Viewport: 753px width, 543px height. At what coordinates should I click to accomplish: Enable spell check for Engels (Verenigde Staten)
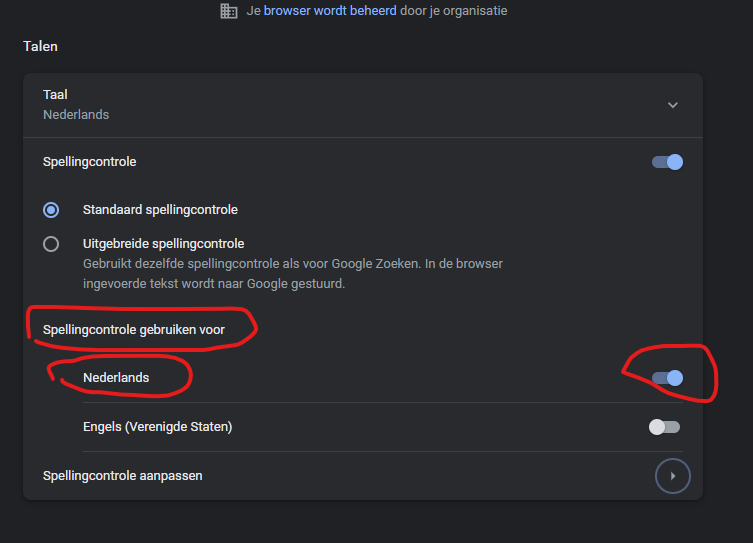(x=664, y=427)
